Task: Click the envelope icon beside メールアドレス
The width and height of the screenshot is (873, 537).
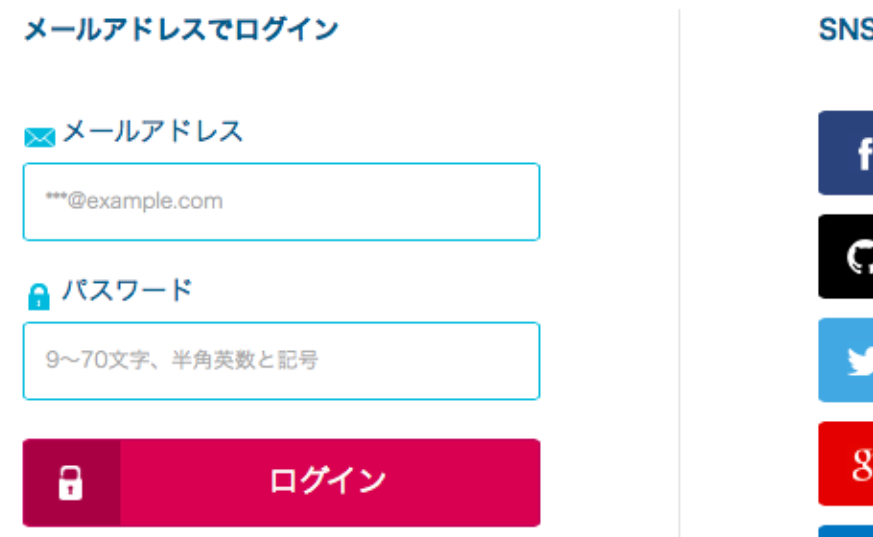Action: tap(40, 137)
